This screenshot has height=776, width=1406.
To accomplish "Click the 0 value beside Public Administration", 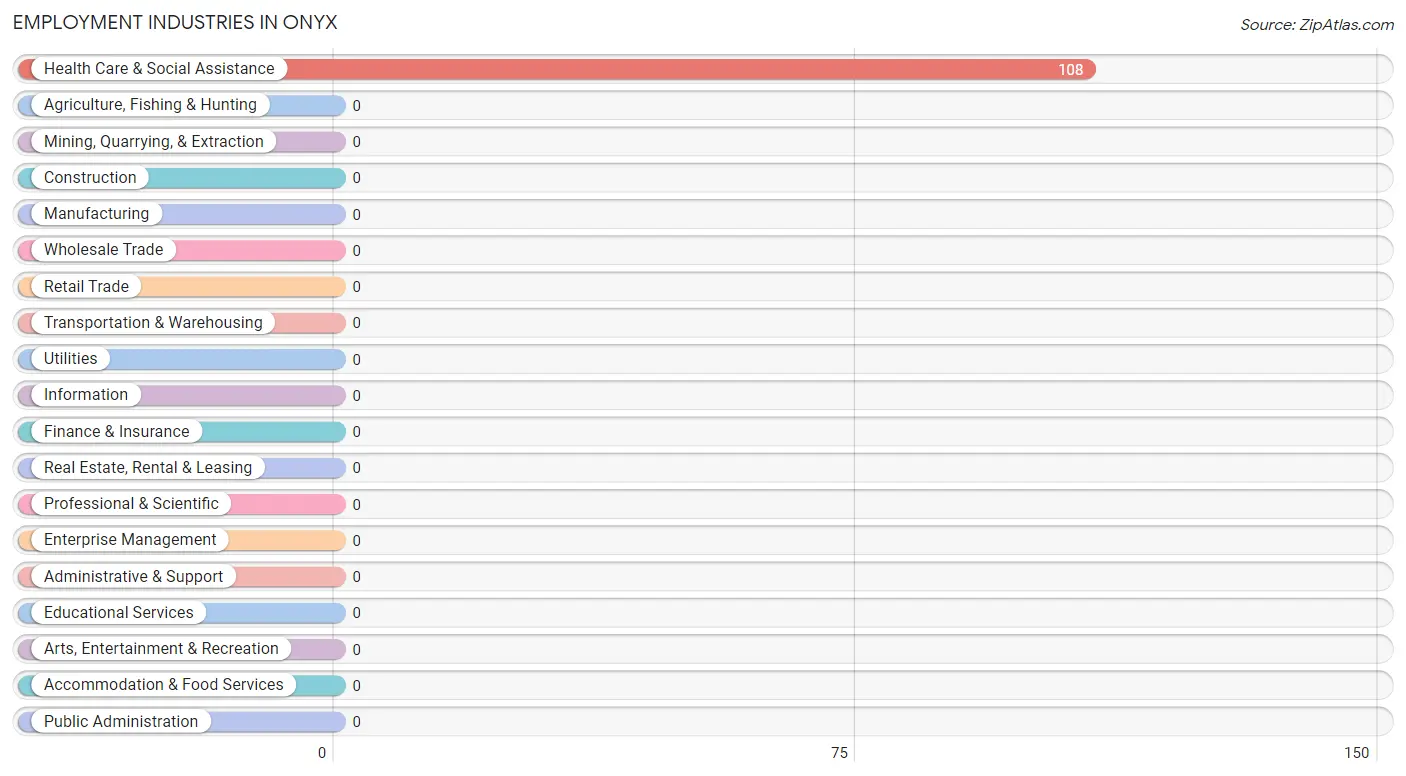I will click(x=356, y=722).
